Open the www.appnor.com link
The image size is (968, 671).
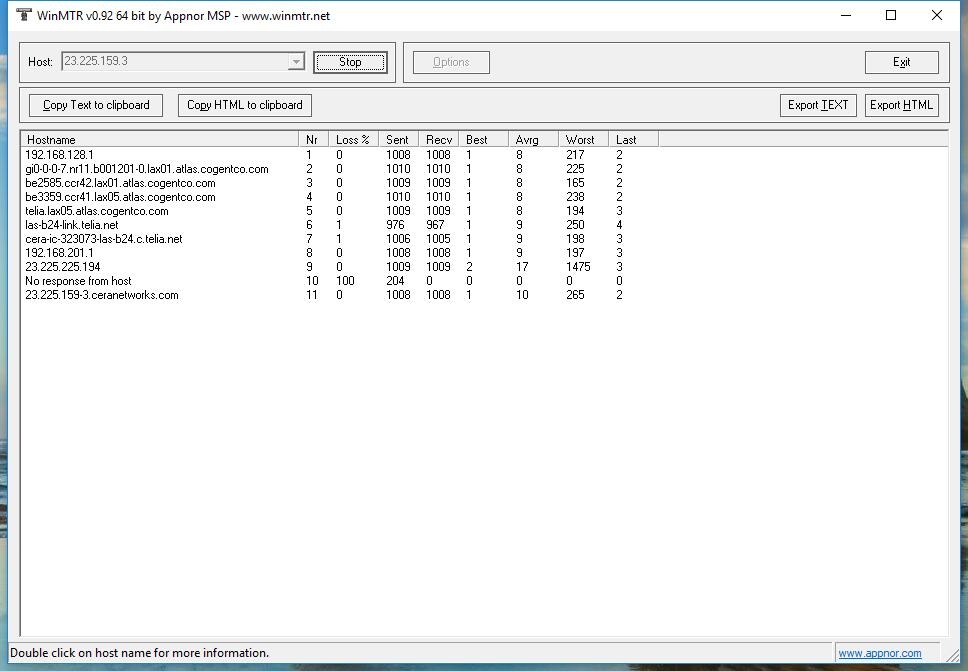(x=880, y=653)
